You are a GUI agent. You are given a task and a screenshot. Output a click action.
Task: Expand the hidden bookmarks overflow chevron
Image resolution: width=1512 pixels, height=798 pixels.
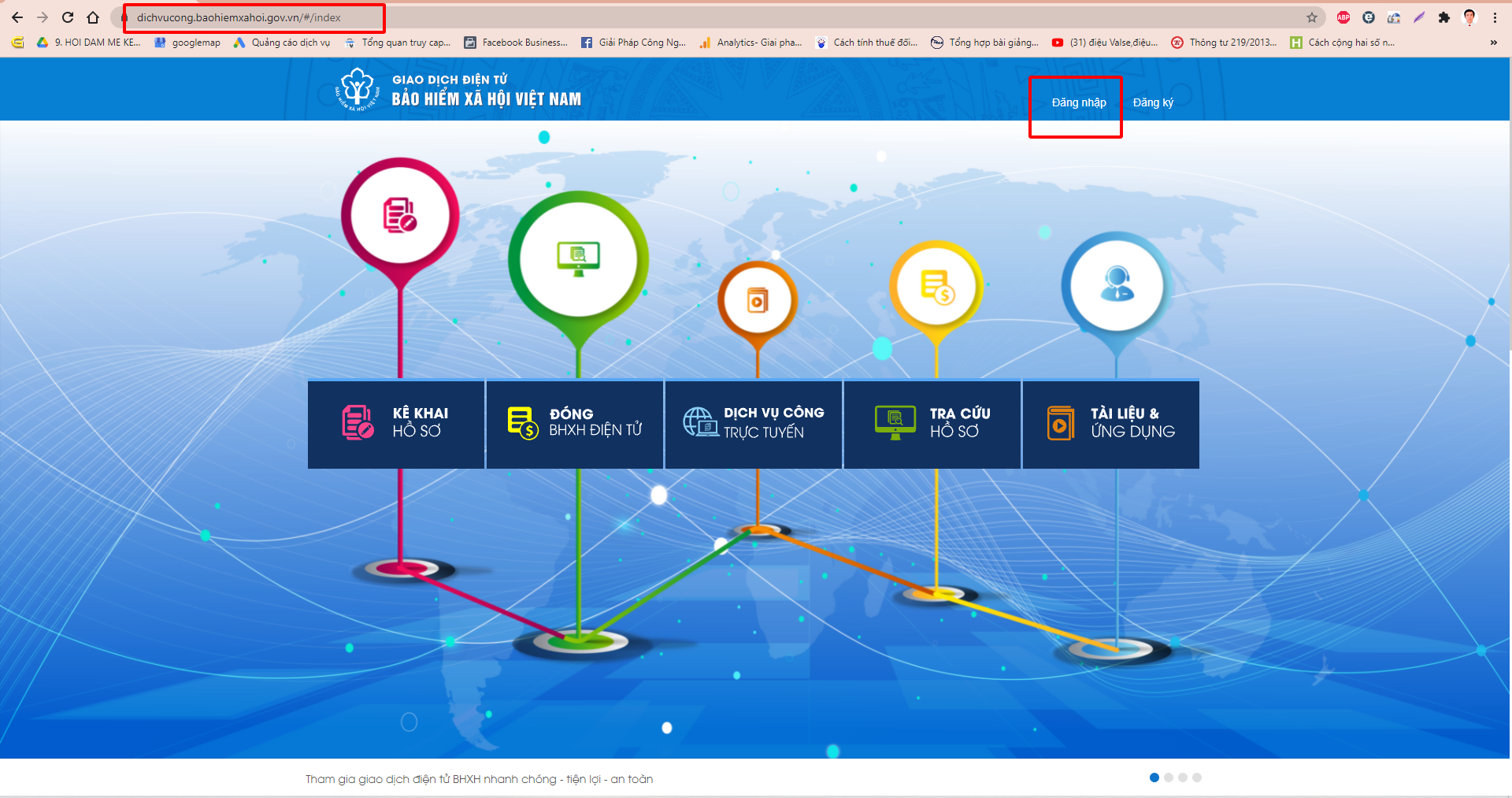click(x=1494, y=43)
